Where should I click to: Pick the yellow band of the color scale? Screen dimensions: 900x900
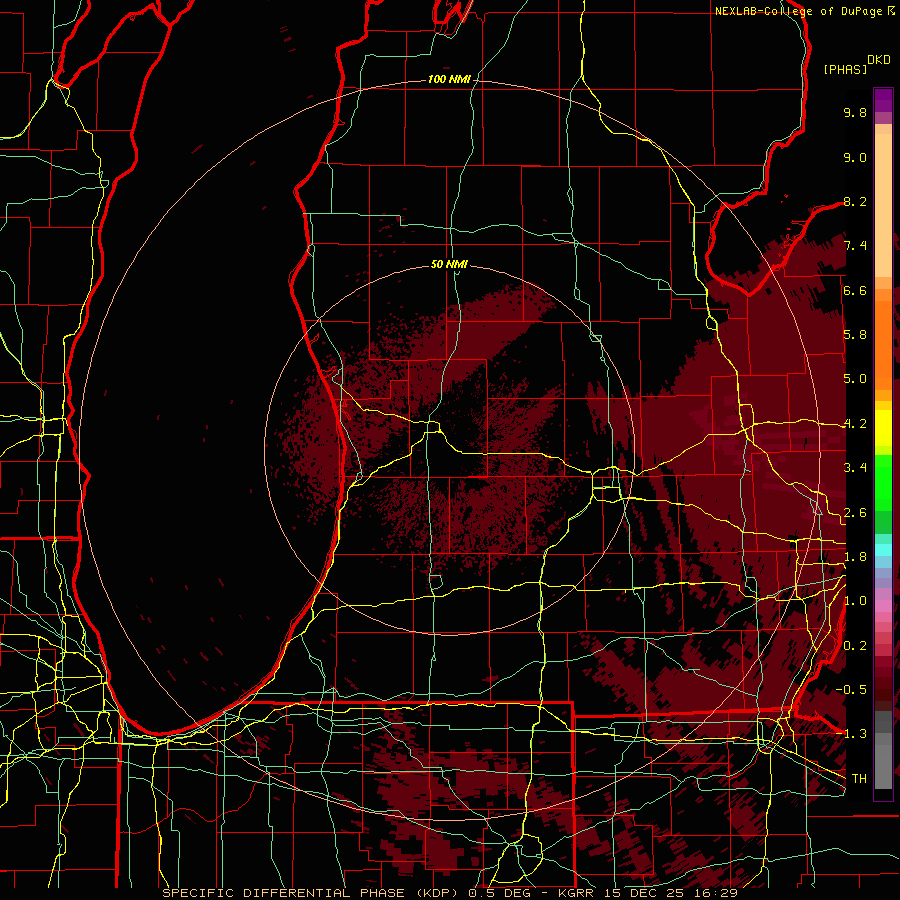[x=883, y=428]
